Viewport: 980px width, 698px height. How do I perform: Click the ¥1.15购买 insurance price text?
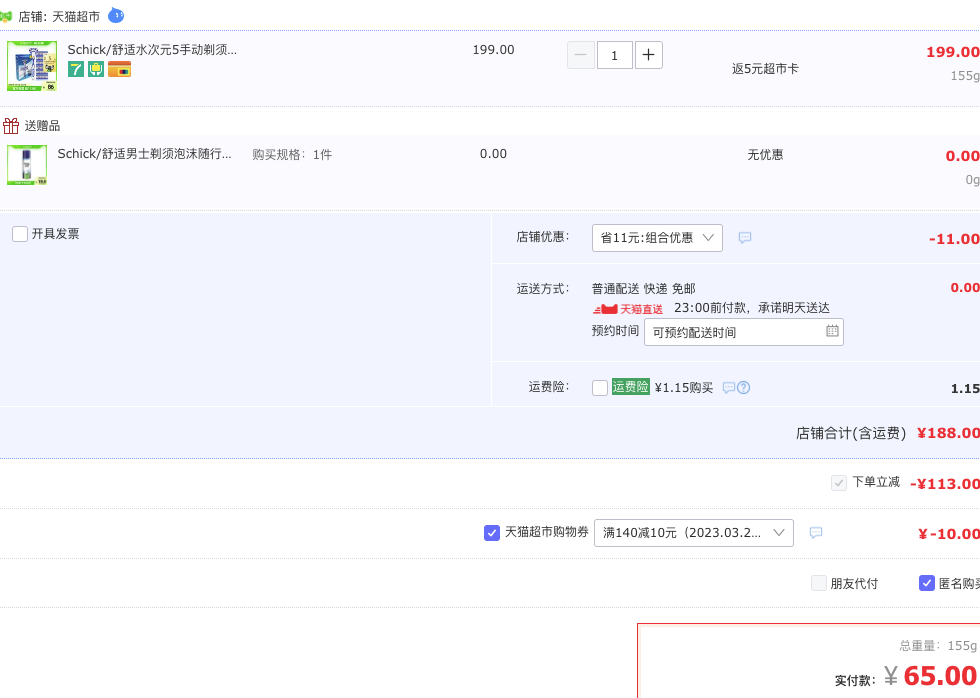(684, 387)
